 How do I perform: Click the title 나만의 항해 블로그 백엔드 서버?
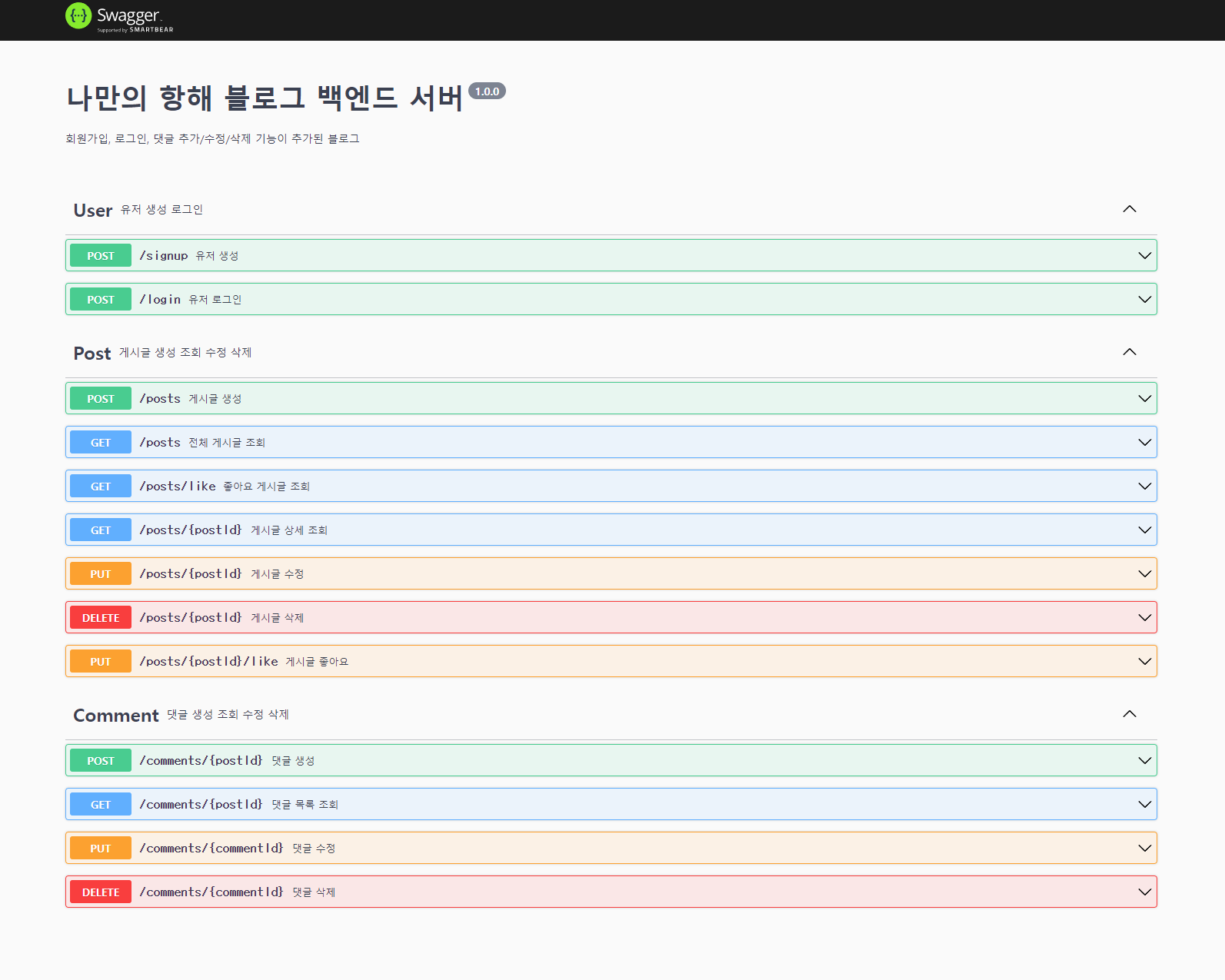pos(265,98)
